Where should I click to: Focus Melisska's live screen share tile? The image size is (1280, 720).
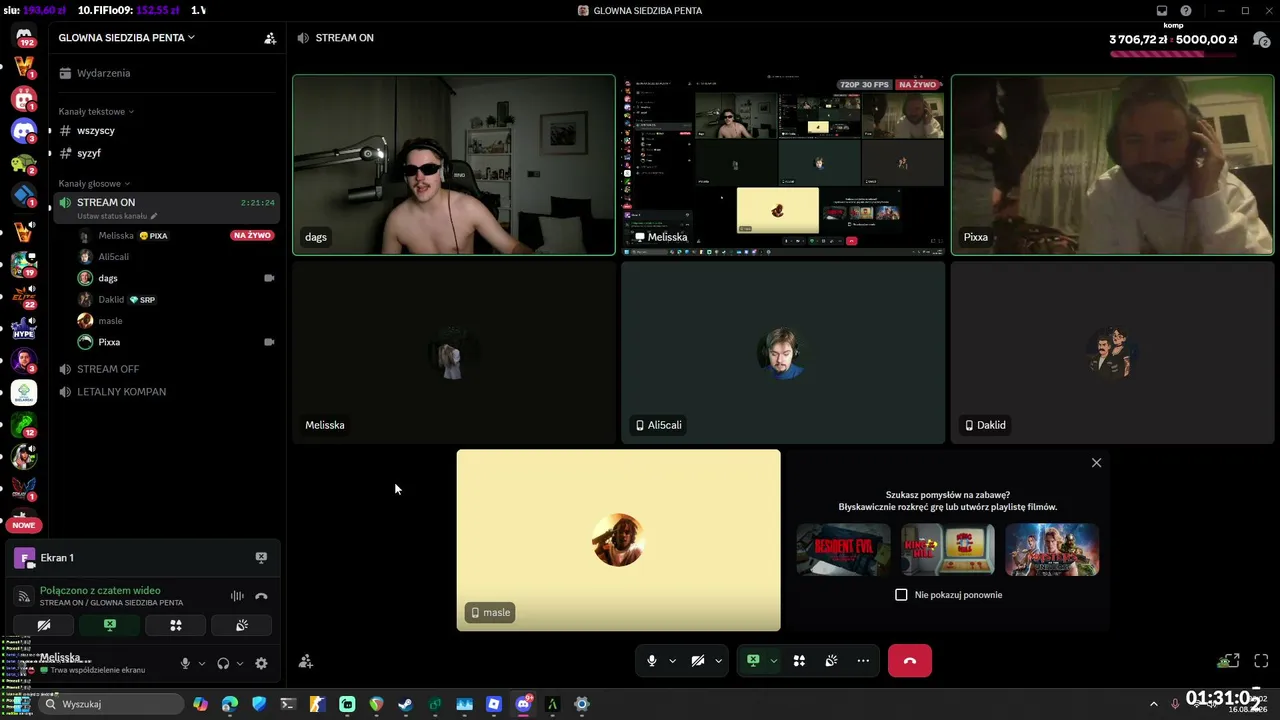(x=783, y=165)
